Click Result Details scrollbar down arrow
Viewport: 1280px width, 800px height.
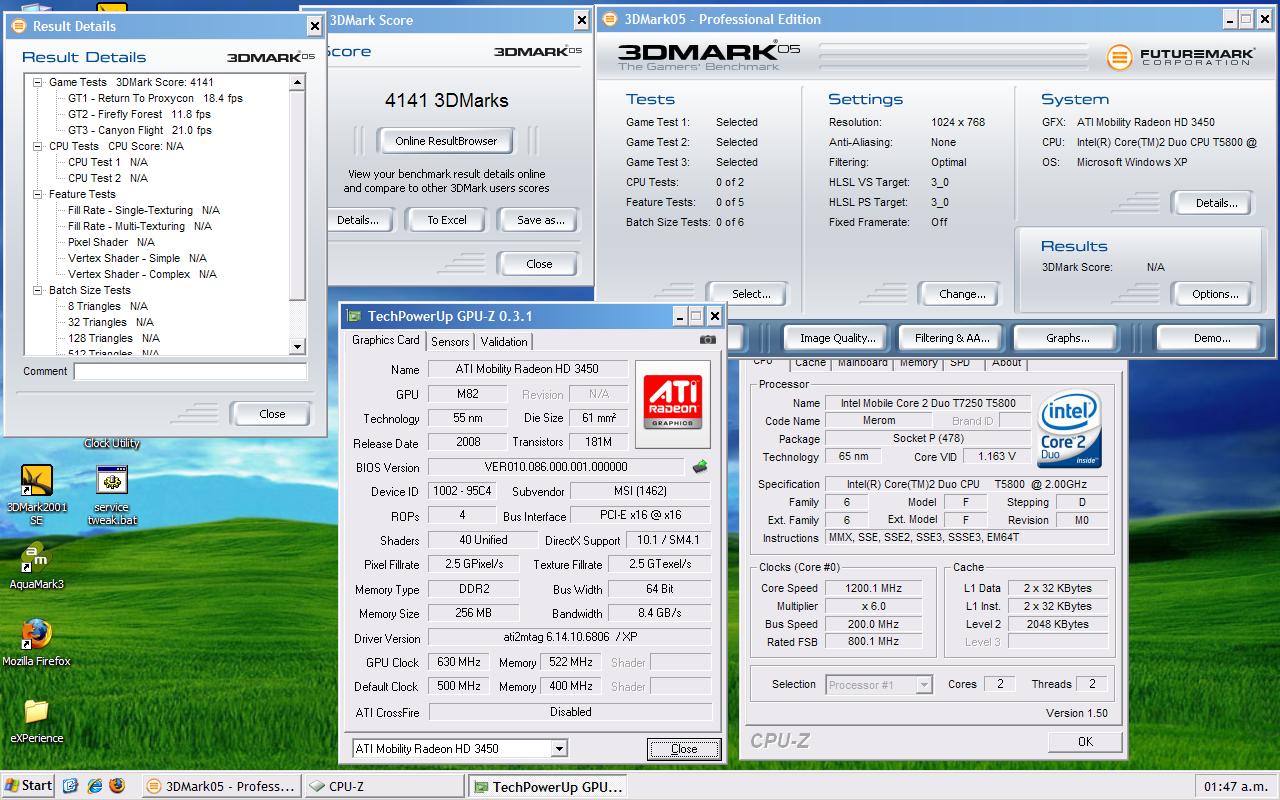(297, 347)
